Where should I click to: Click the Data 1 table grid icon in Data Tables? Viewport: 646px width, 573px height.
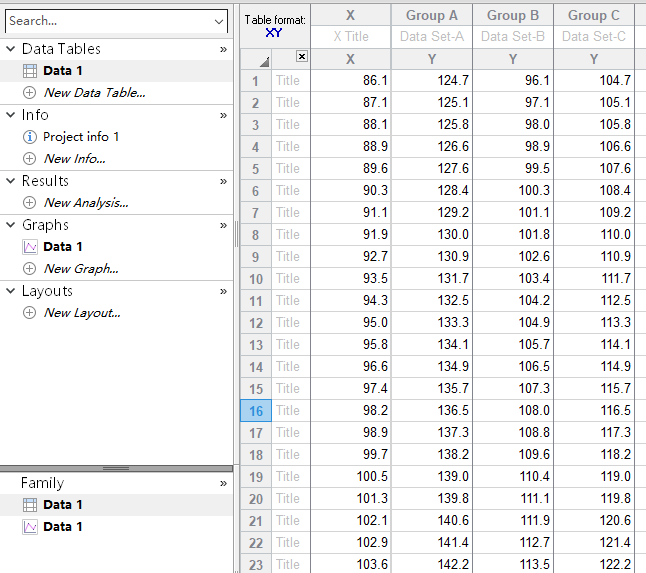tap(30, 71)
